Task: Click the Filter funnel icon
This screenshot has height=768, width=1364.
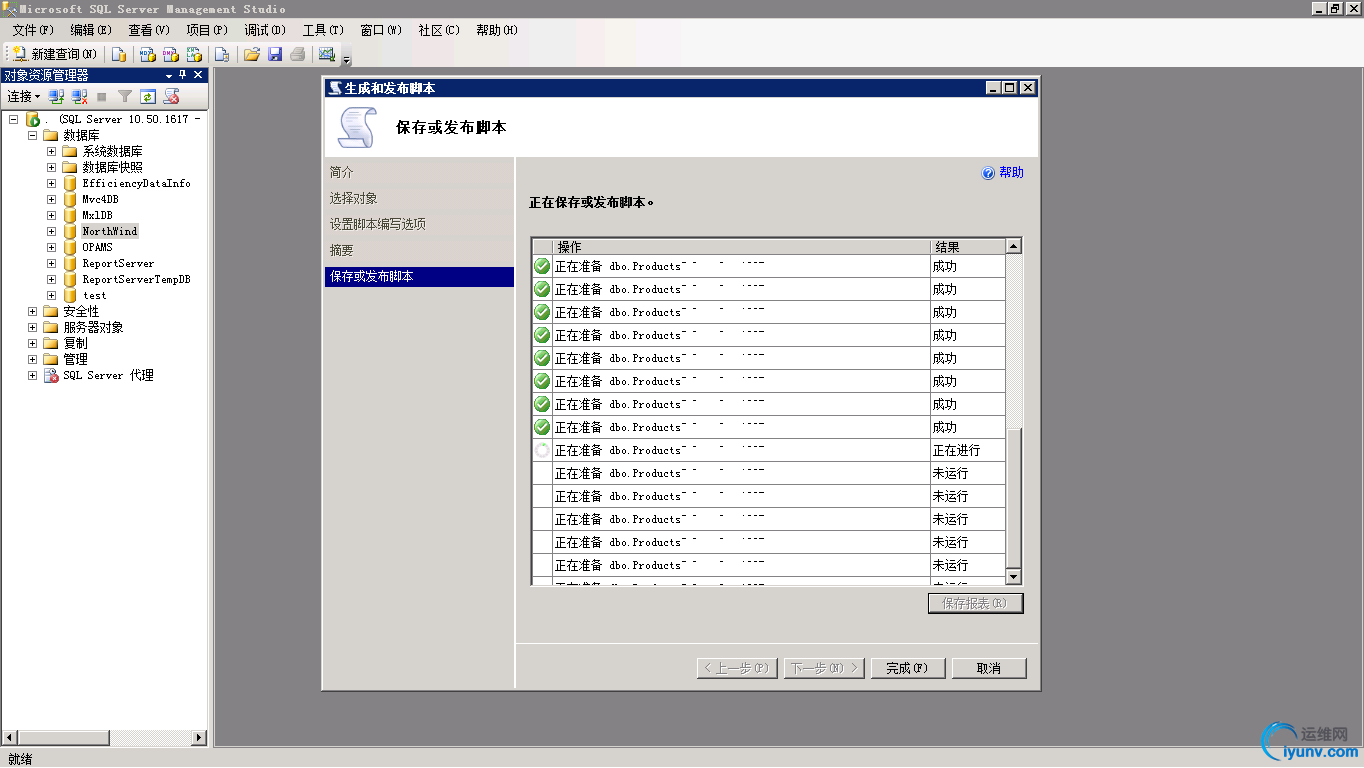Action: (x=125, y=96)
